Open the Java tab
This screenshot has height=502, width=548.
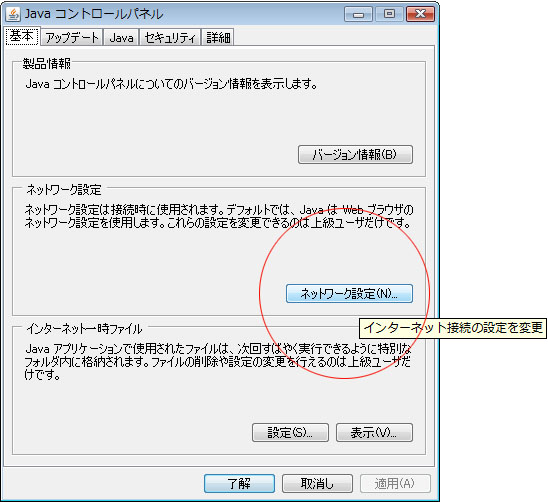point(121,37)
